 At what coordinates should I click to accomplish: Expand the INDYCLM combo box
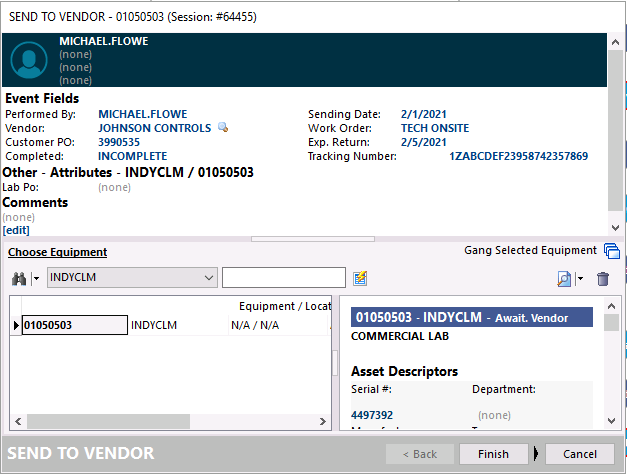pos(209,277)
